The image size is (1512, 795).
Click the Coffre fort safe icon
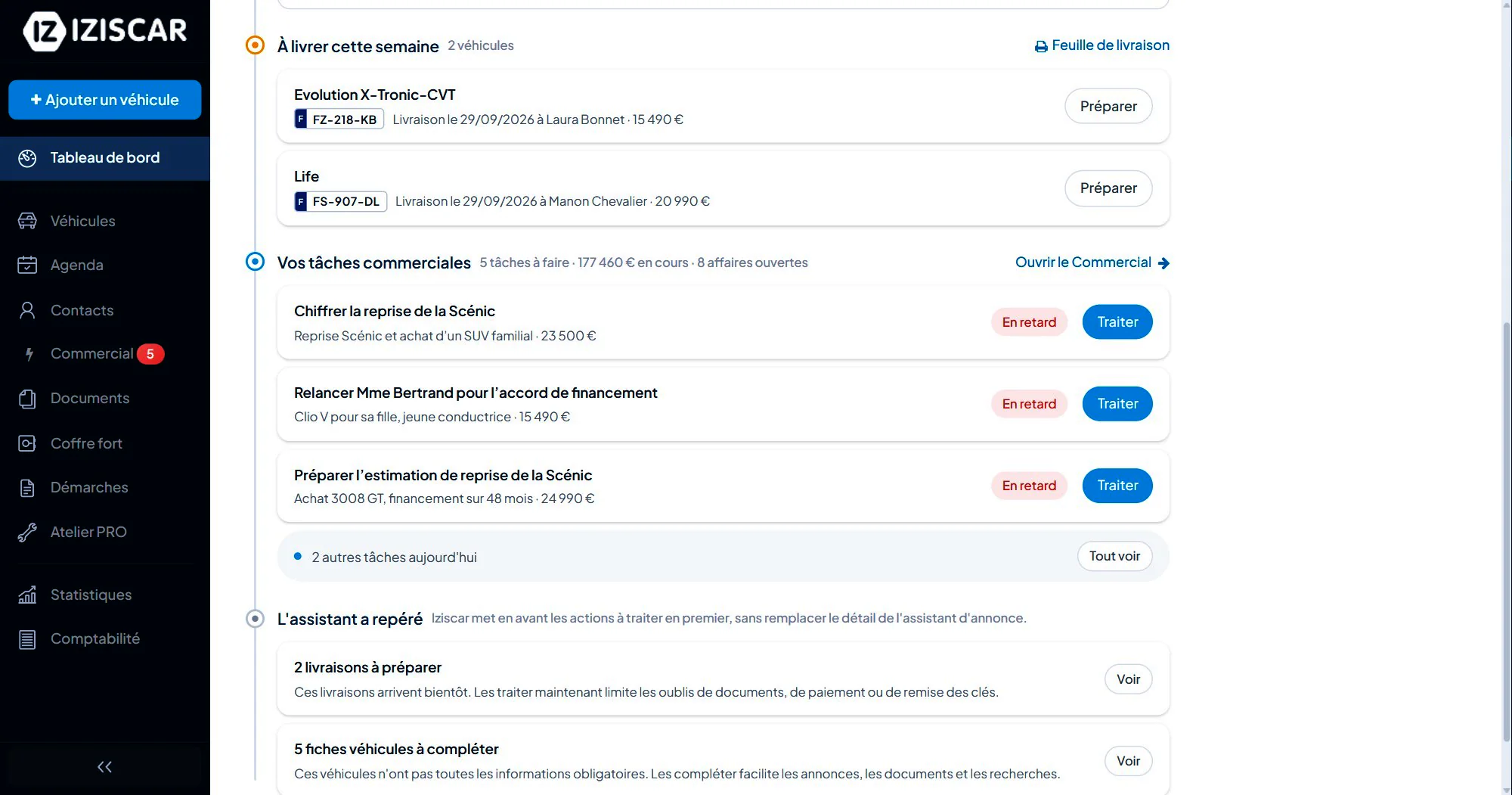(x=27, y=443)
